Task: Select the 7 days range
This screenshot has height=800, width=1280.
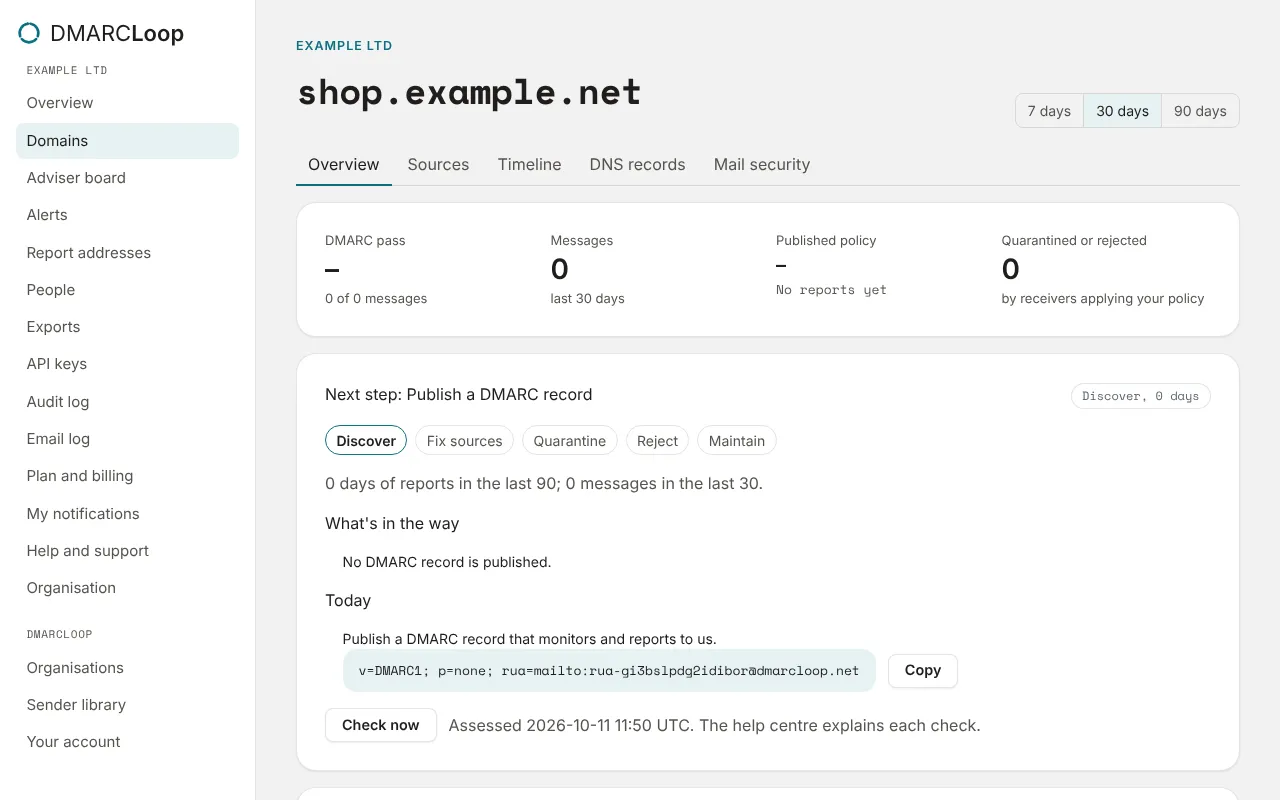Action: 1049,111
